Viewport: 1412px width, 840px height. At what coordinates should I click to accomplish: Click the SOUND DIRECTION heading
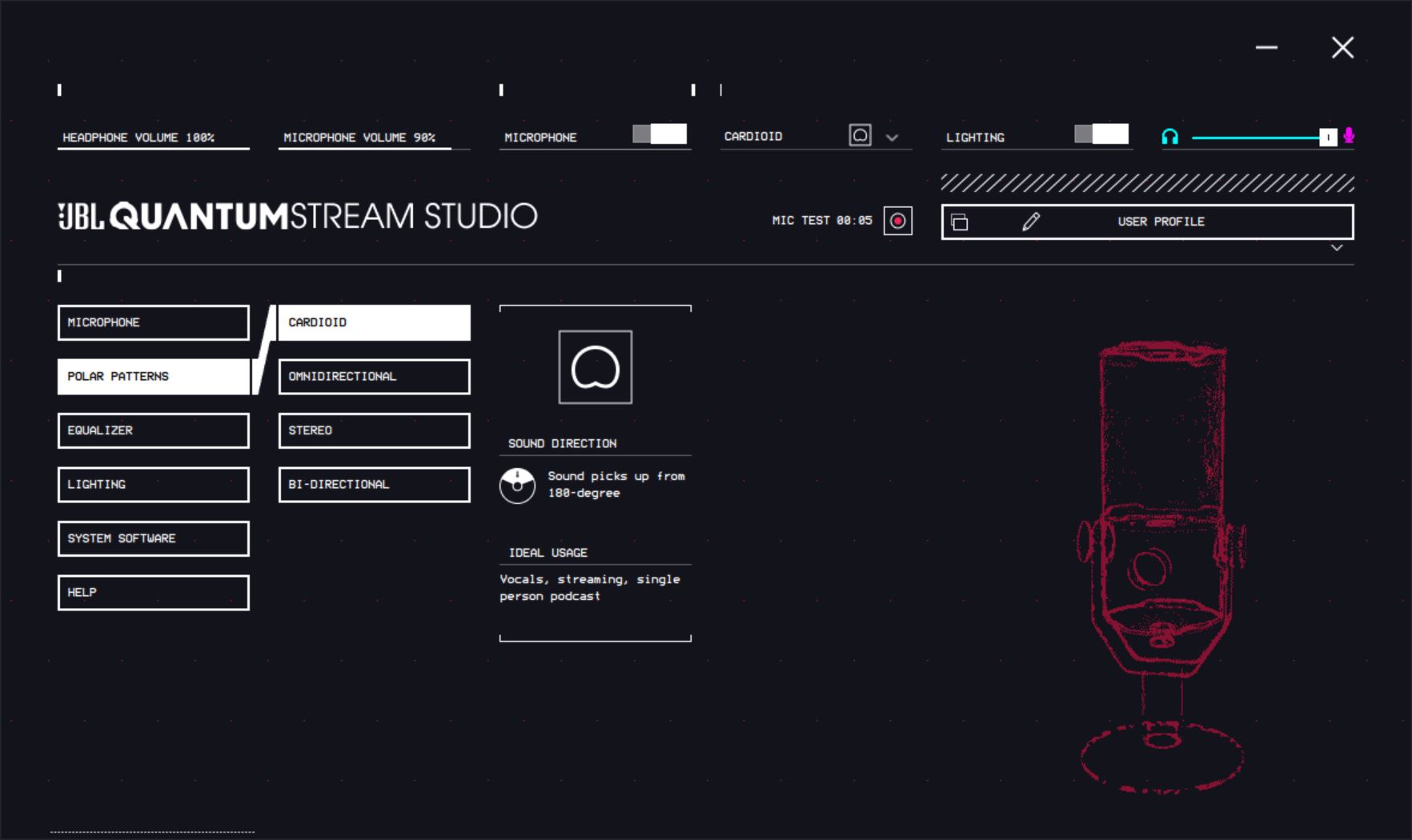pyautogui.click(x=563, y=443)
